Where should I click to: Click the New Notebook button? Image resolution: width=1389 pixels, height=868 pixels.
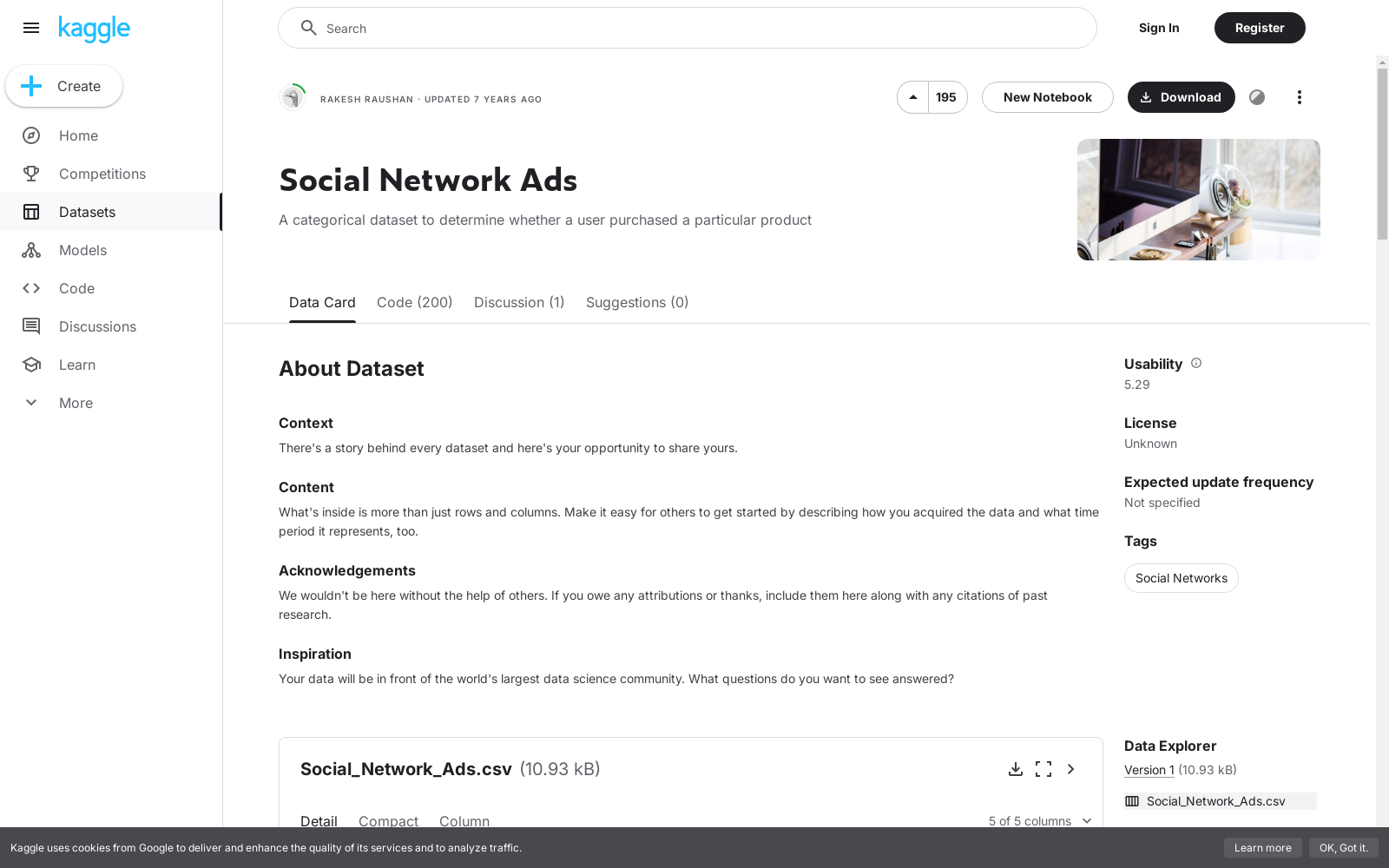[x=1048, y=97]
